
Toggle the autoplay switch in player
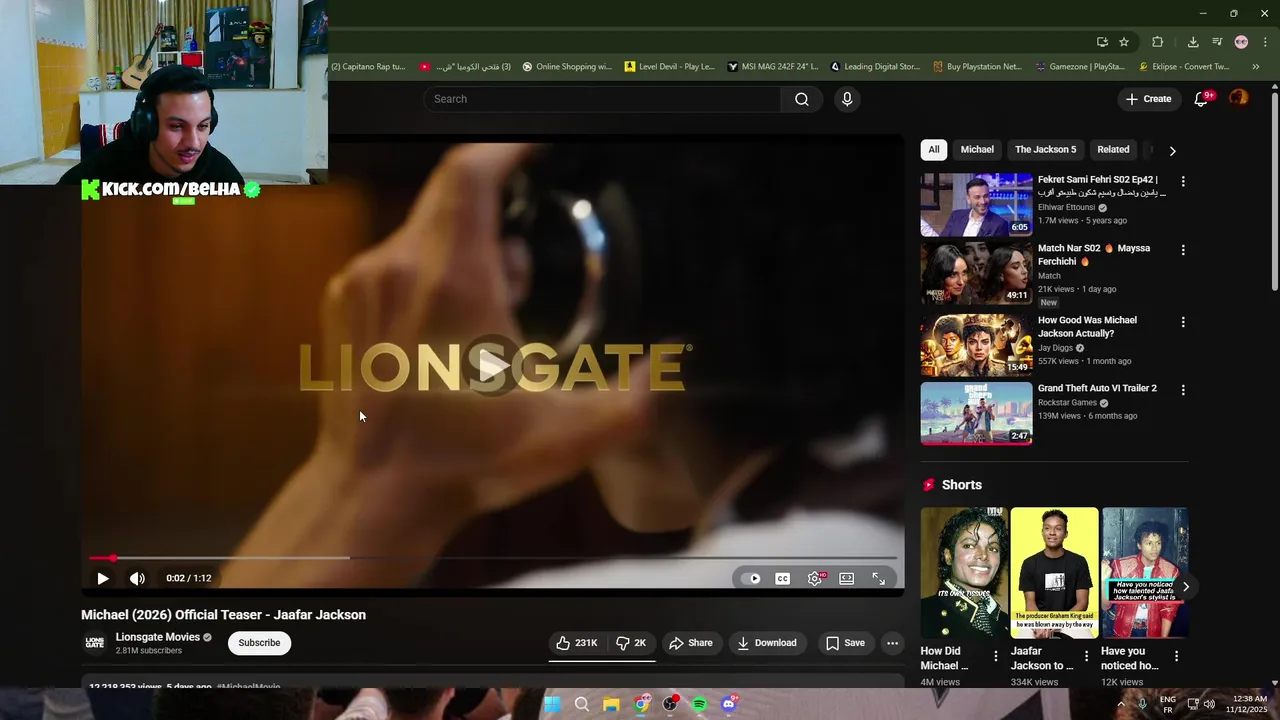(x=750, y=578)
